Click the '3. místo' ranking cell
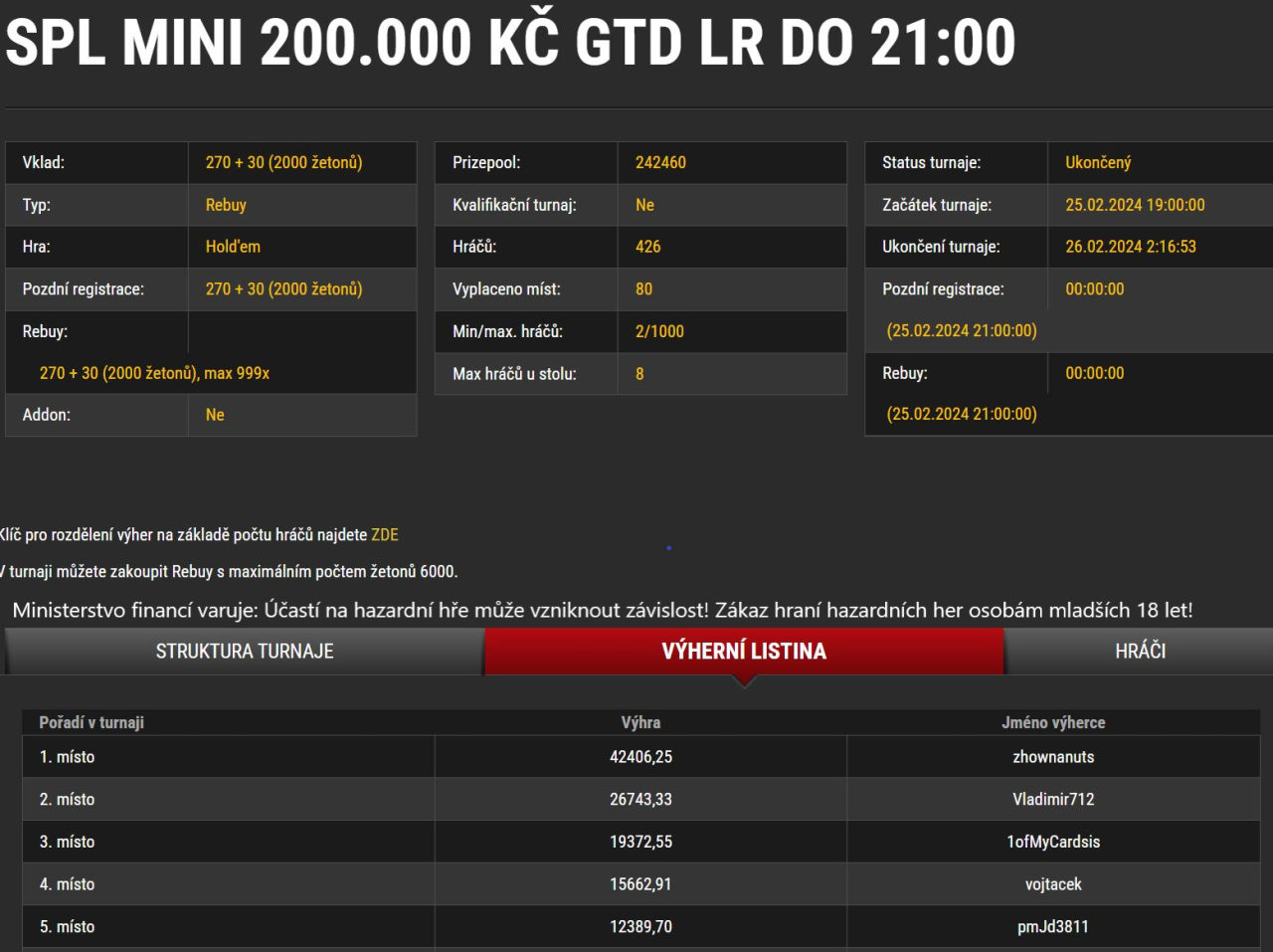The image size is (1273, 952). [228, 843]
